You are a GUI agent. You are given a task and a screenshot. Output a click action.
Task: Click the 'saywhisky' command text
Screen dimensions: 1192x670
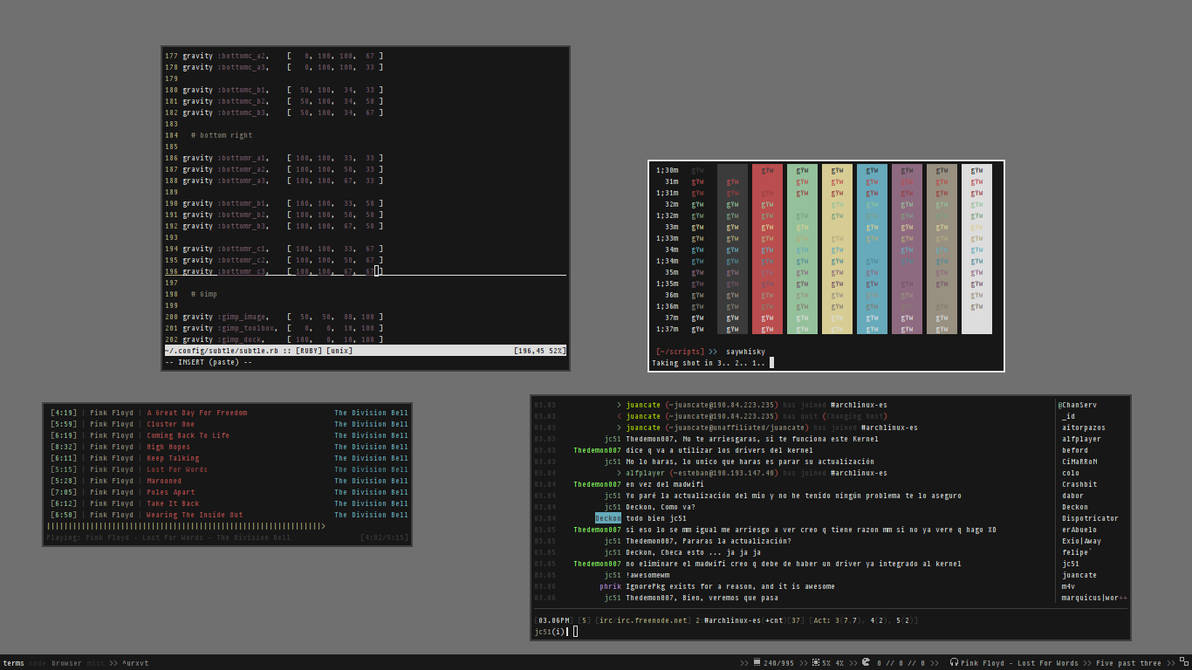(x=745, y=351)
